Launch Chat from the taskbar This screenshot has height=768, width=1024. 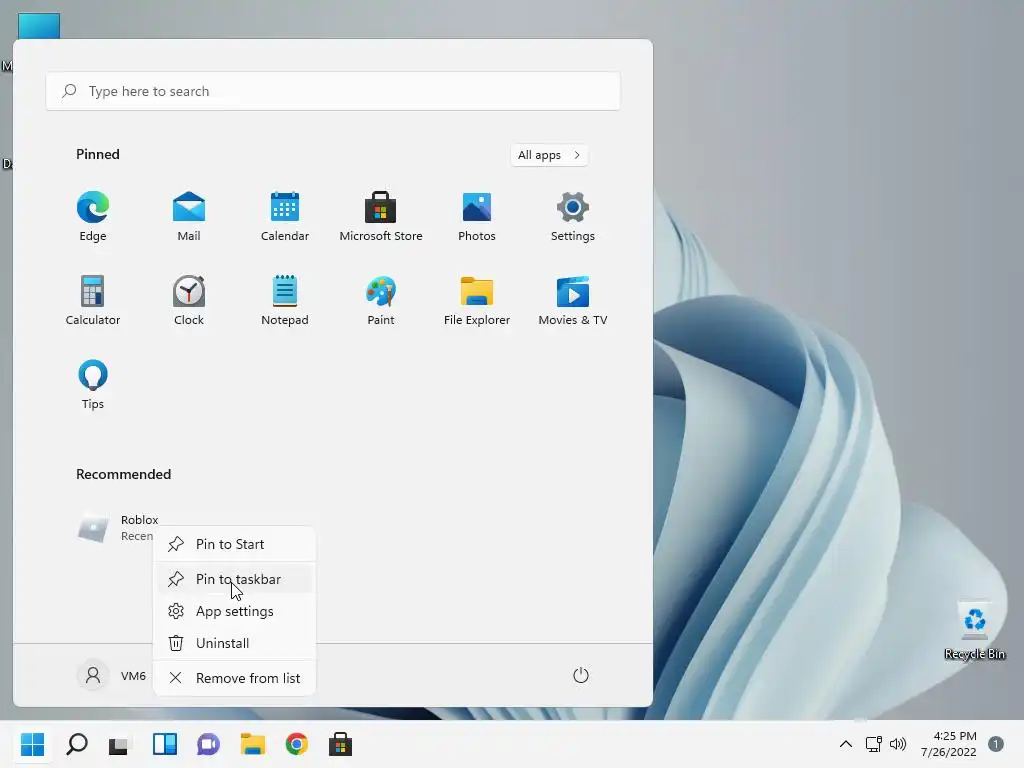(x=208, y=744)
